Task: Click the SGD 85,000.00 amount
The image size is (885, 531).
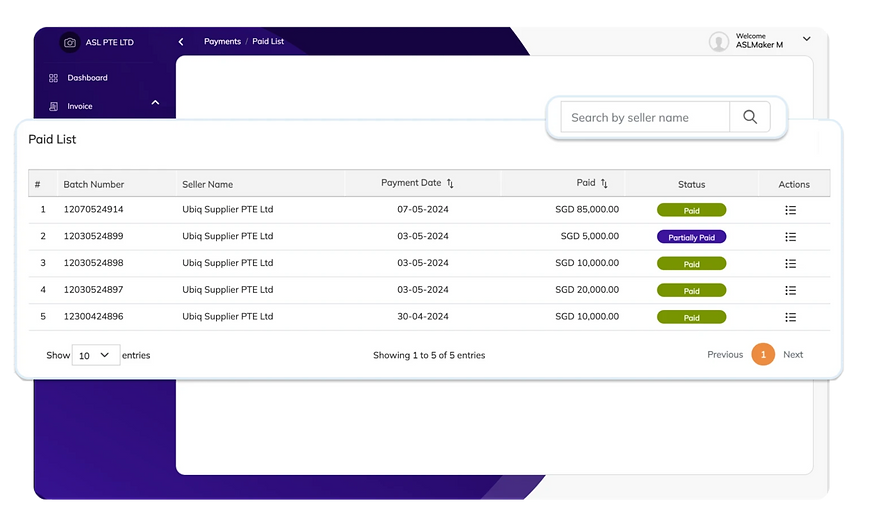Action: pyautogui.click(x=587, y=209)
